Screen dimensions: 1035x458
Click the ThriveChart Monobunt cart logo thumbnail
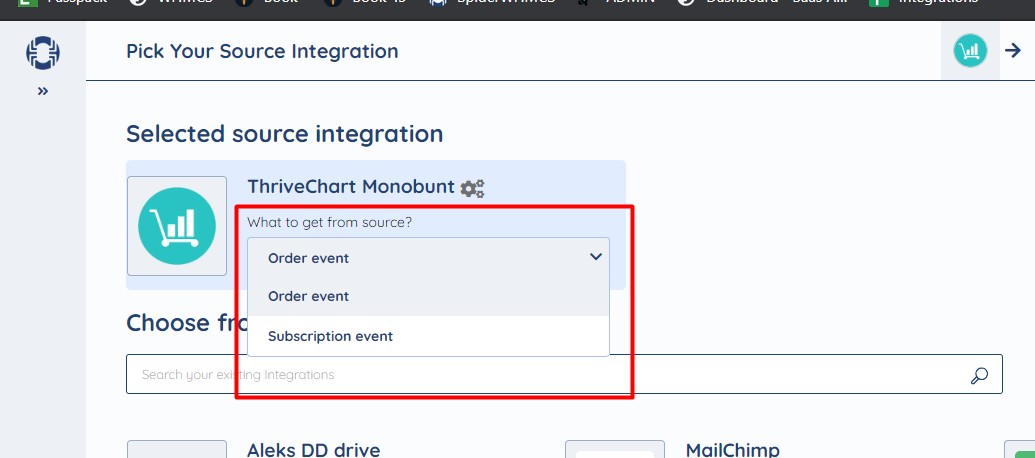(177, 226)
